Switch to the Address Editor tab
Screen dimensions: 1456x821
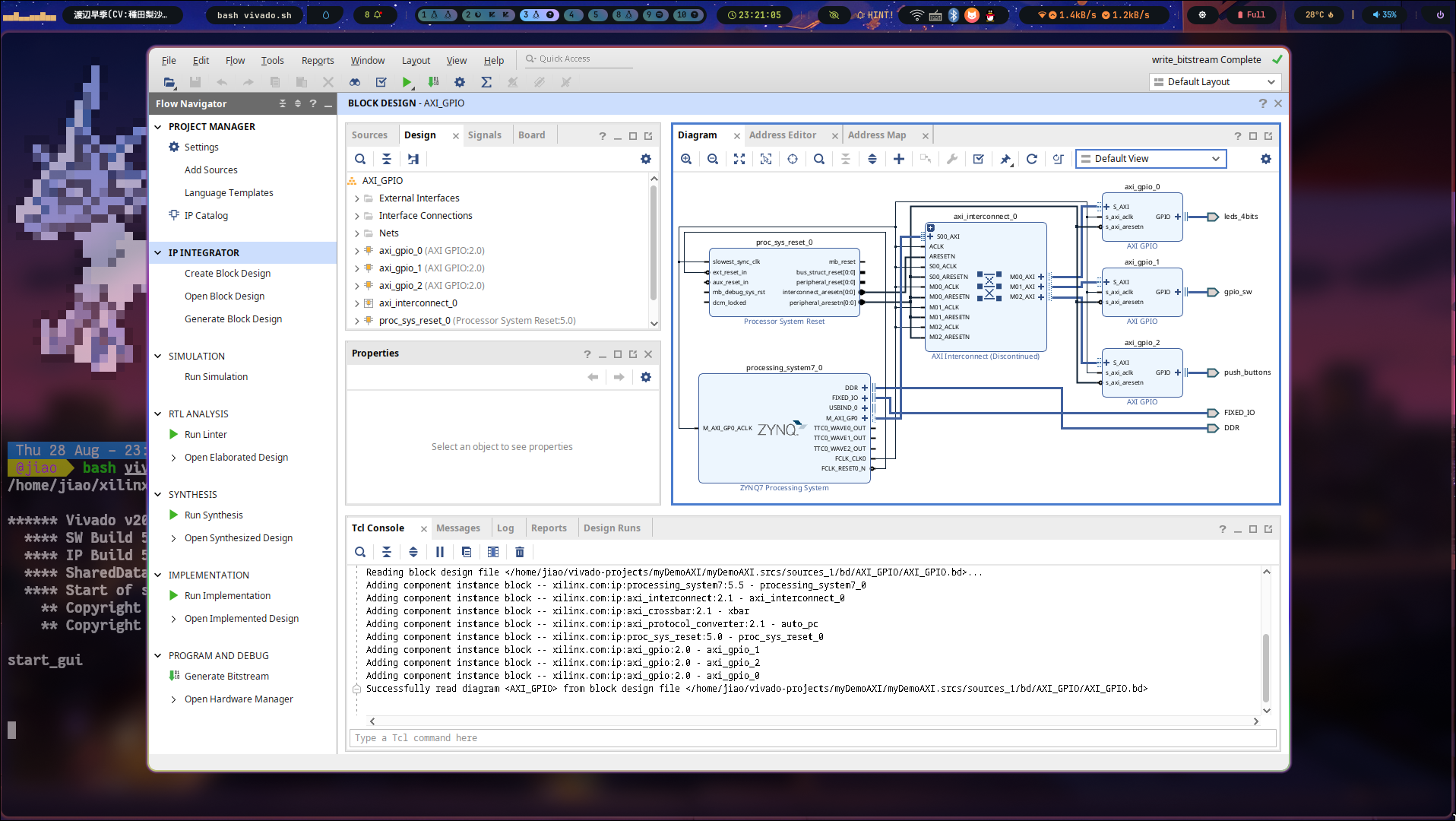pyautogui.click(x=782, y=135)
